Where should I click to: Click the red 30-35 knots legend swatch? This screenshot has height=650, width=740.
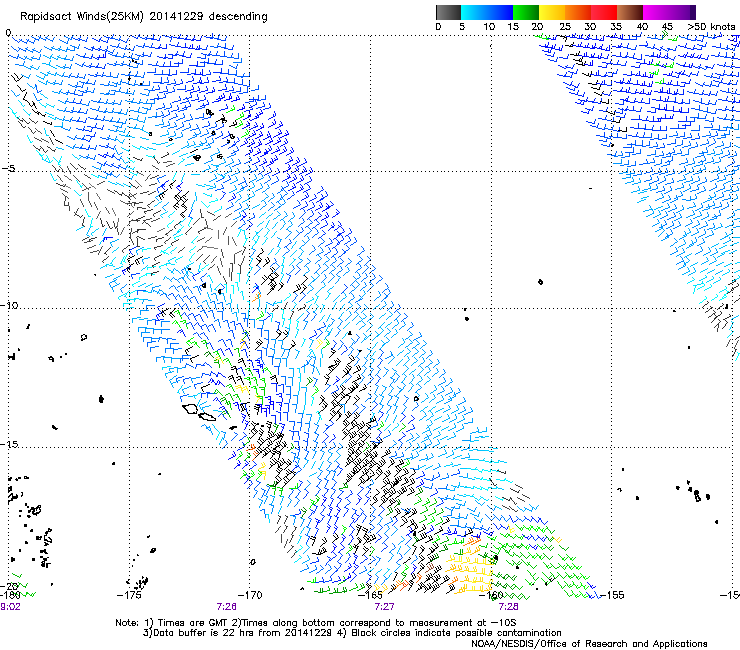tap(604, 12)
